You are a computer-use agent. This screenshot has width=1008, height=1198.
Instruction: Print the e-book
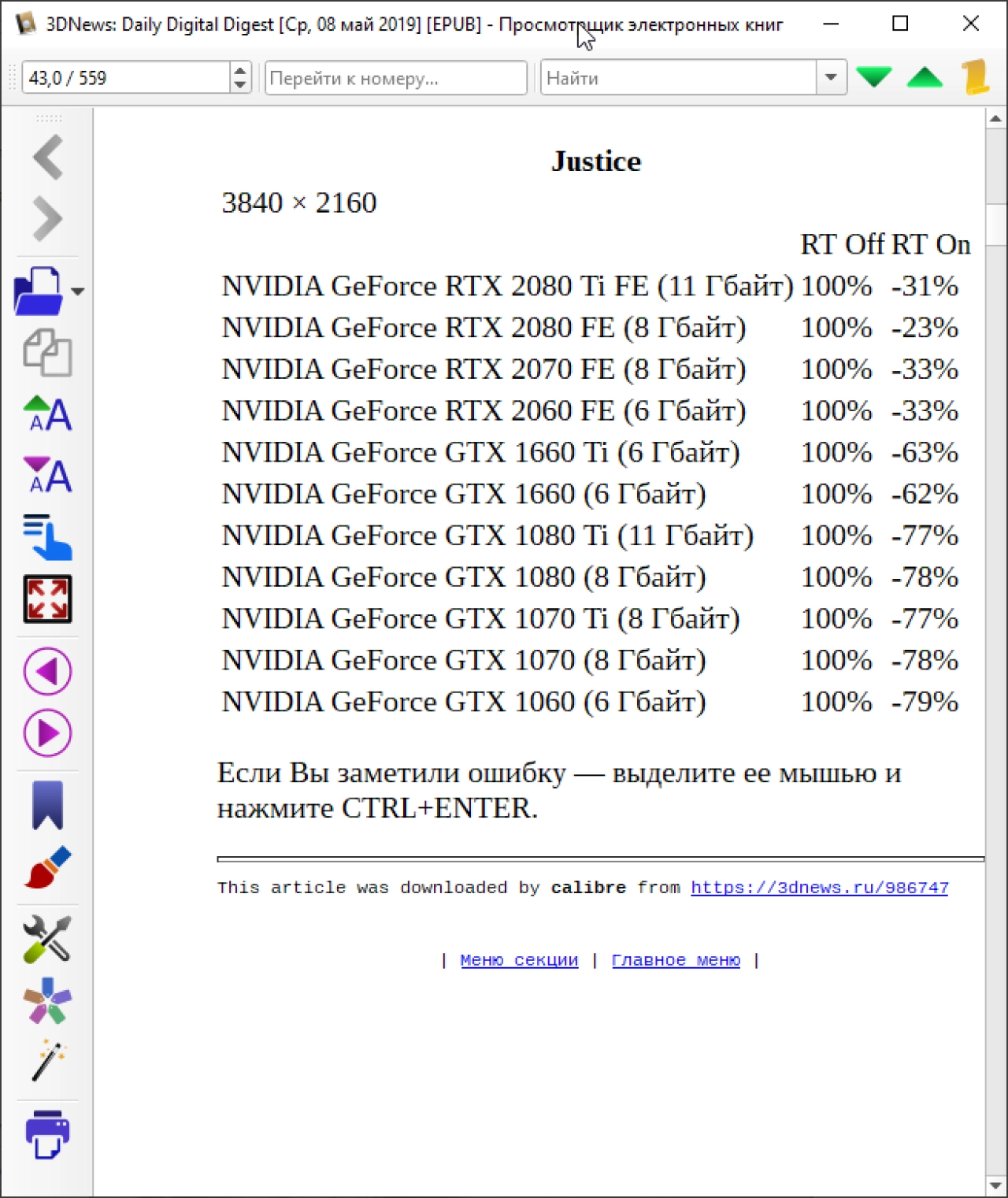(x=48, y=1135)
